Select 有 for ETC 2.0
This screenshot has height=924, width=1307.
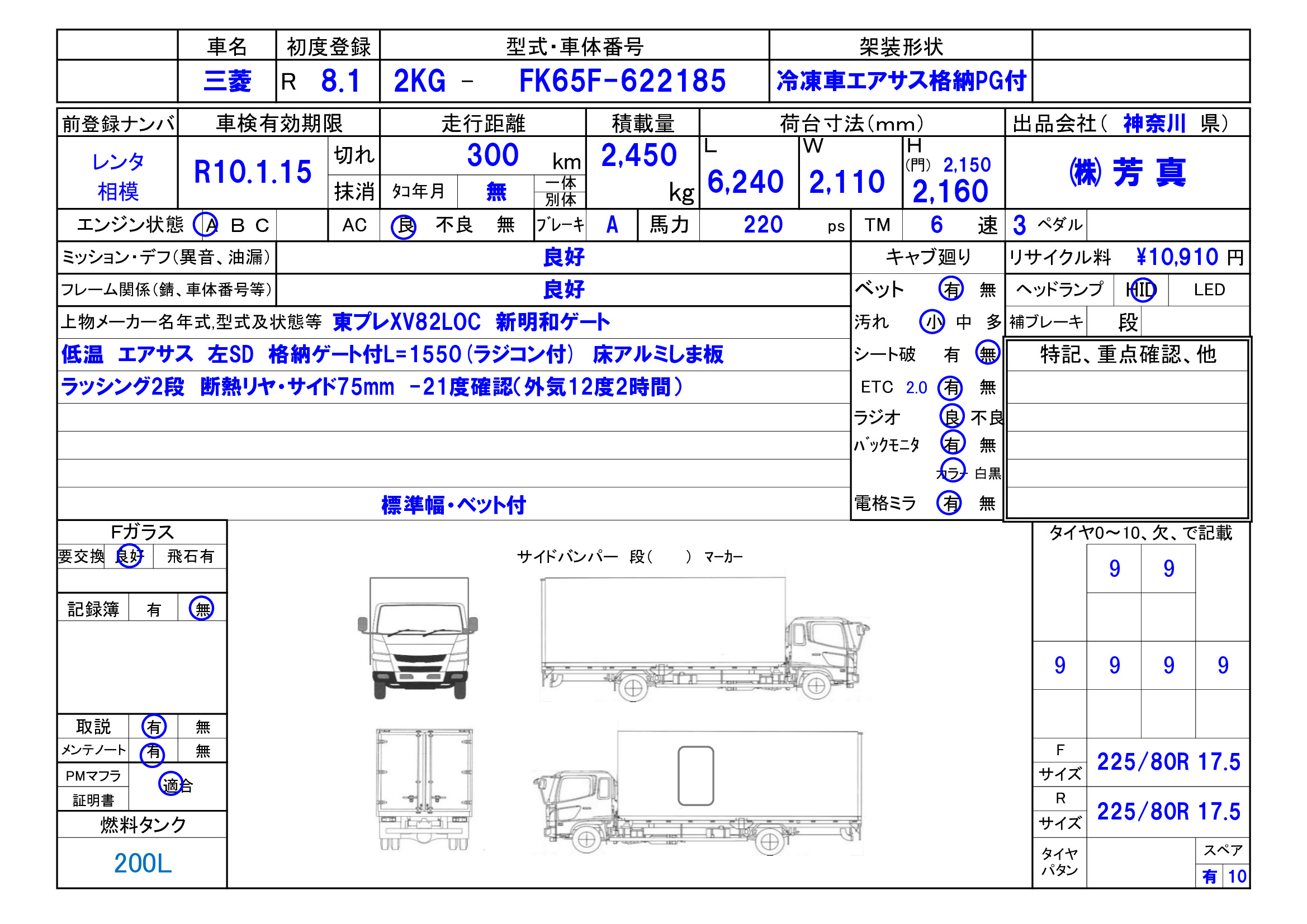pos(951,388)
